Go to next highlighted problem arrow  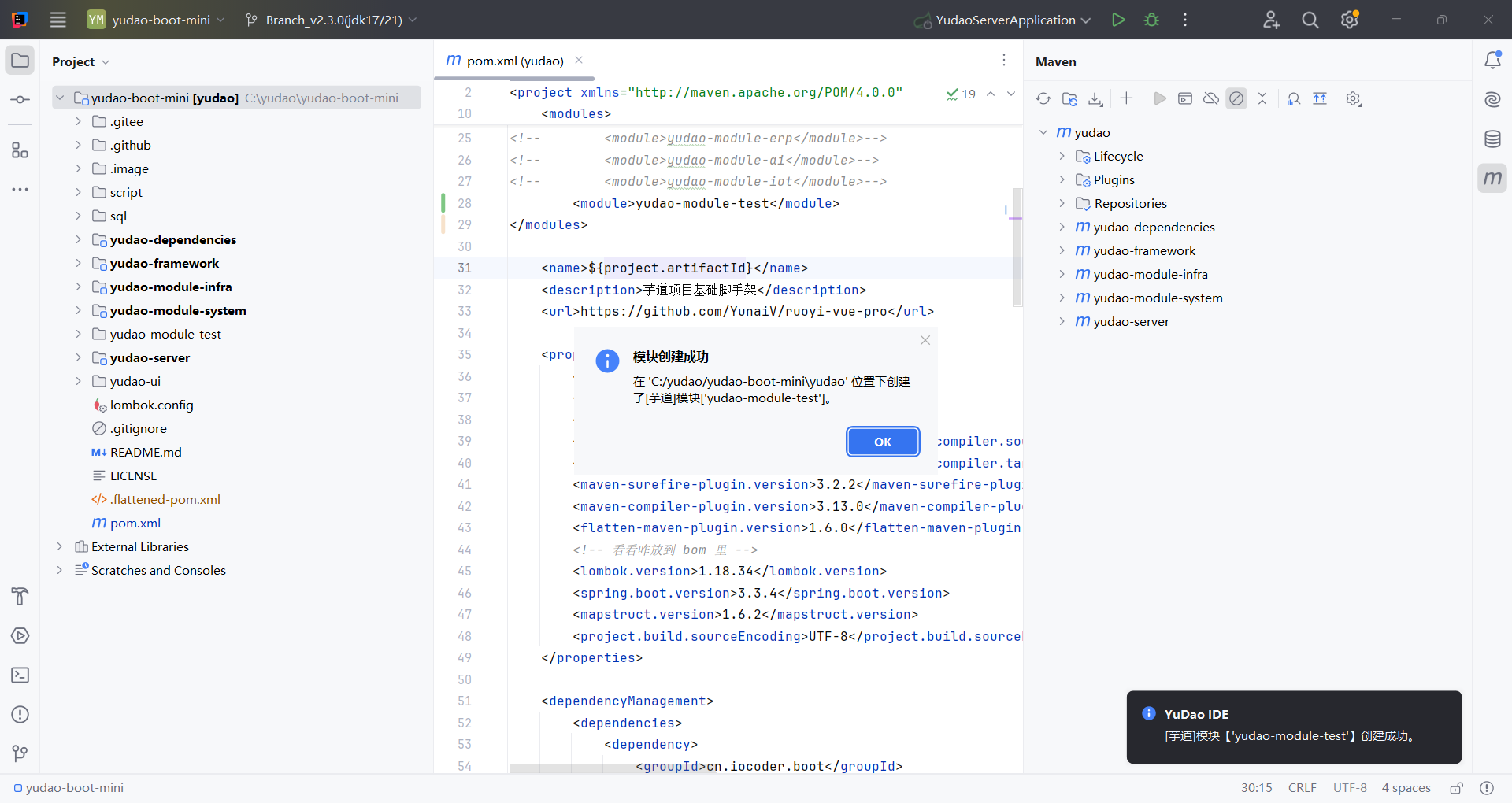click(1011, 94)
